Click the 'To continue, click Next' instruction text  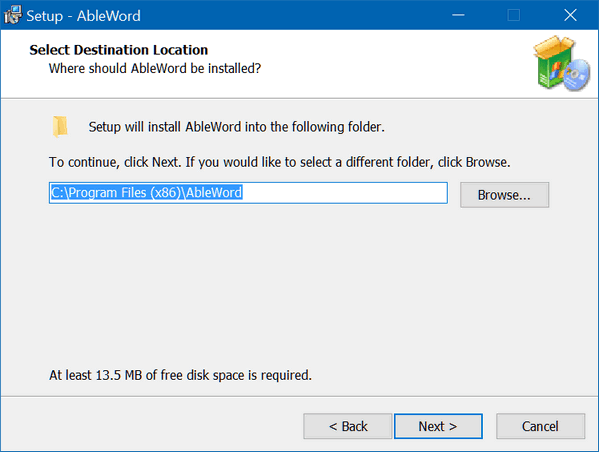coord(280,162)
